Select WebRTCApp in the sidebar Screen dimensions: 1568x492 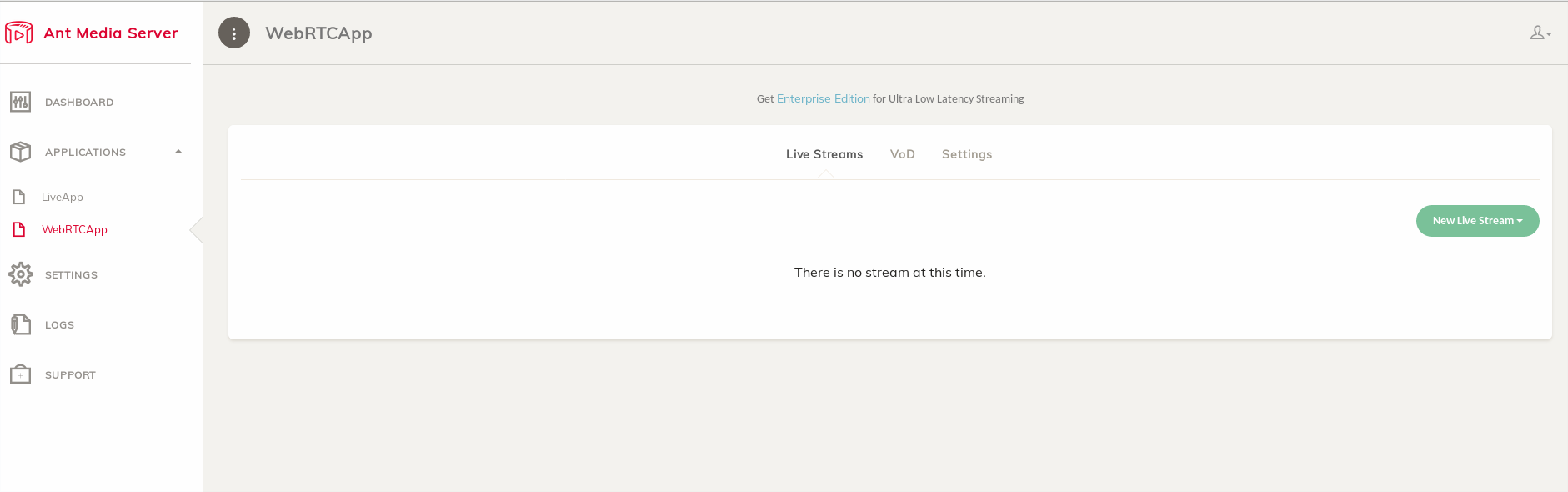point(75,230)
